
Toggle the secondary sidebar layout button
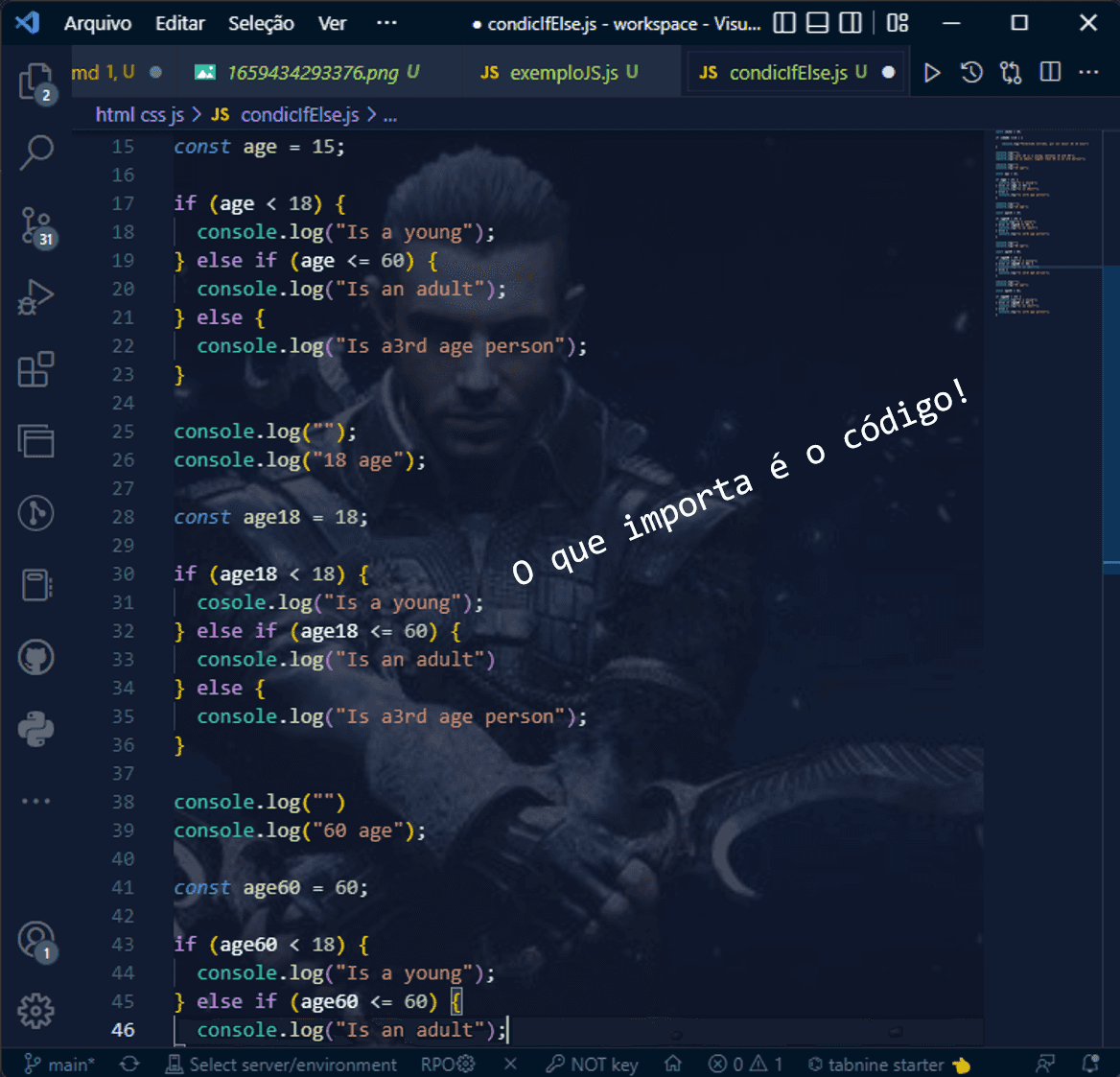851,23
